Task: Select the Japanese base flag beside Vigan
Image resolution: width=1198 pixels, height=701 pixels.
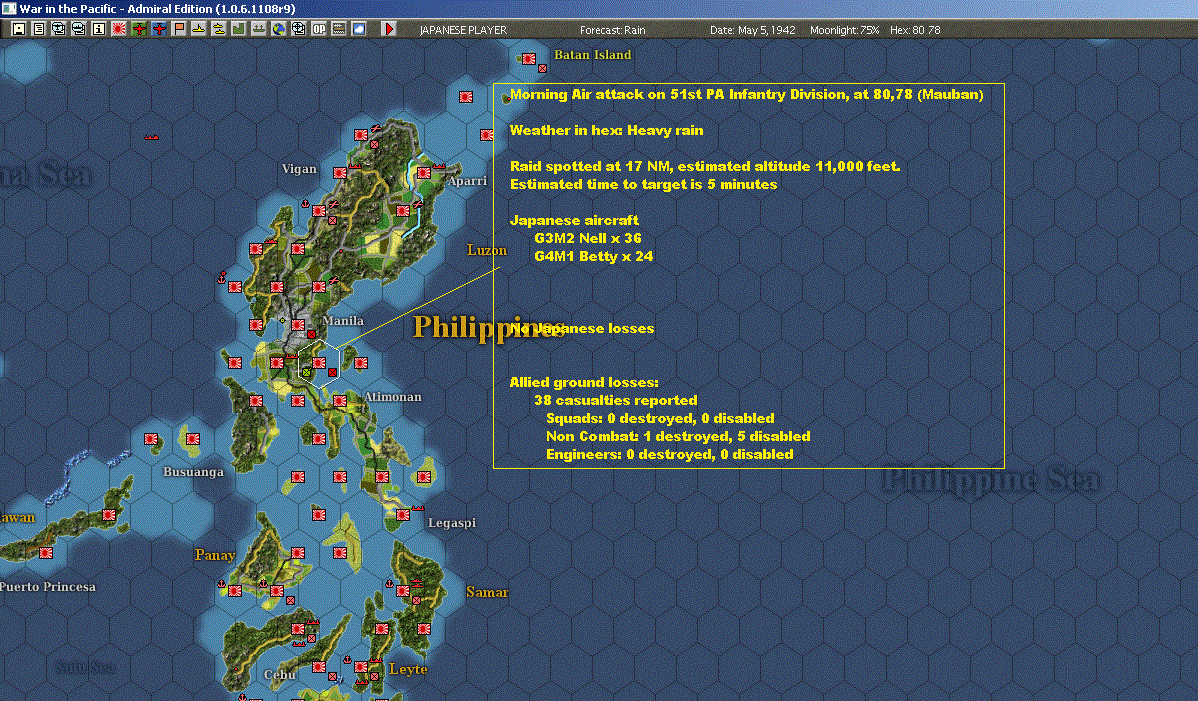Action: click(x=340, y=173)
